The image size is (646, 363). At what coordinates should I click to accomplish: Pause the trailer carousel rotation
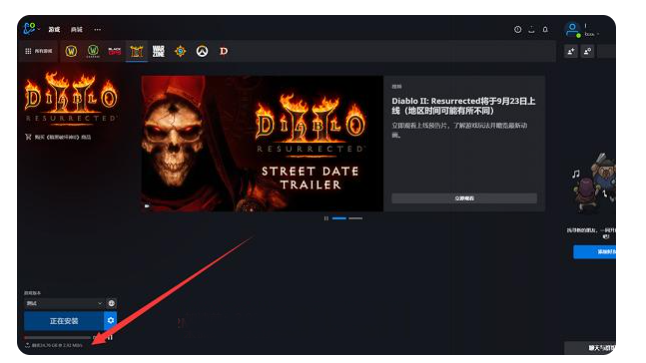326,218
